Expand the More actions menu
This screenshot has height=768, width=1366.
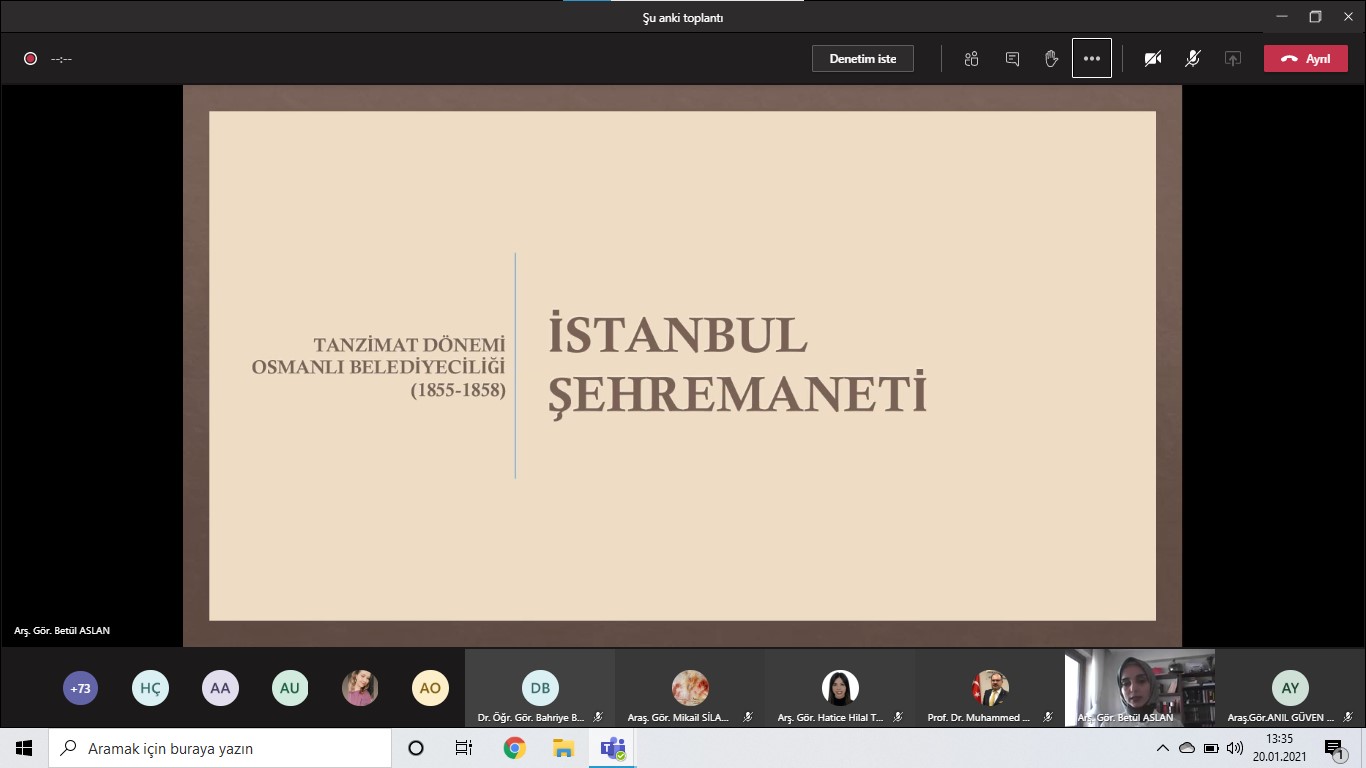pos(1092,59)
